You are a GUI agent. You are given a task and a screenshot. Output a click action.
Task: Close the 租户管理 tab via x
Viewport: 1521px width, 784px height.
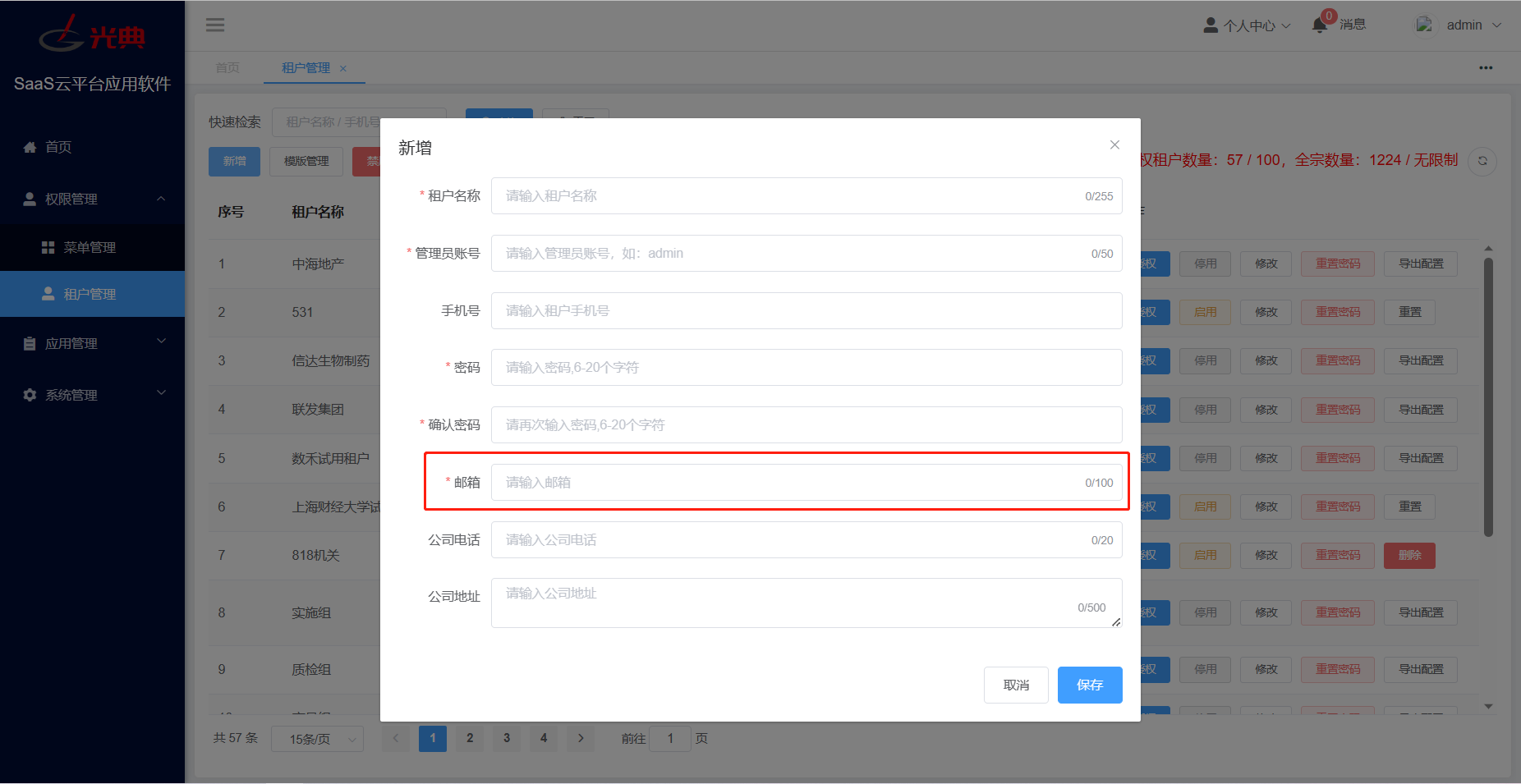pyautogui.click(x=343, y=68)
